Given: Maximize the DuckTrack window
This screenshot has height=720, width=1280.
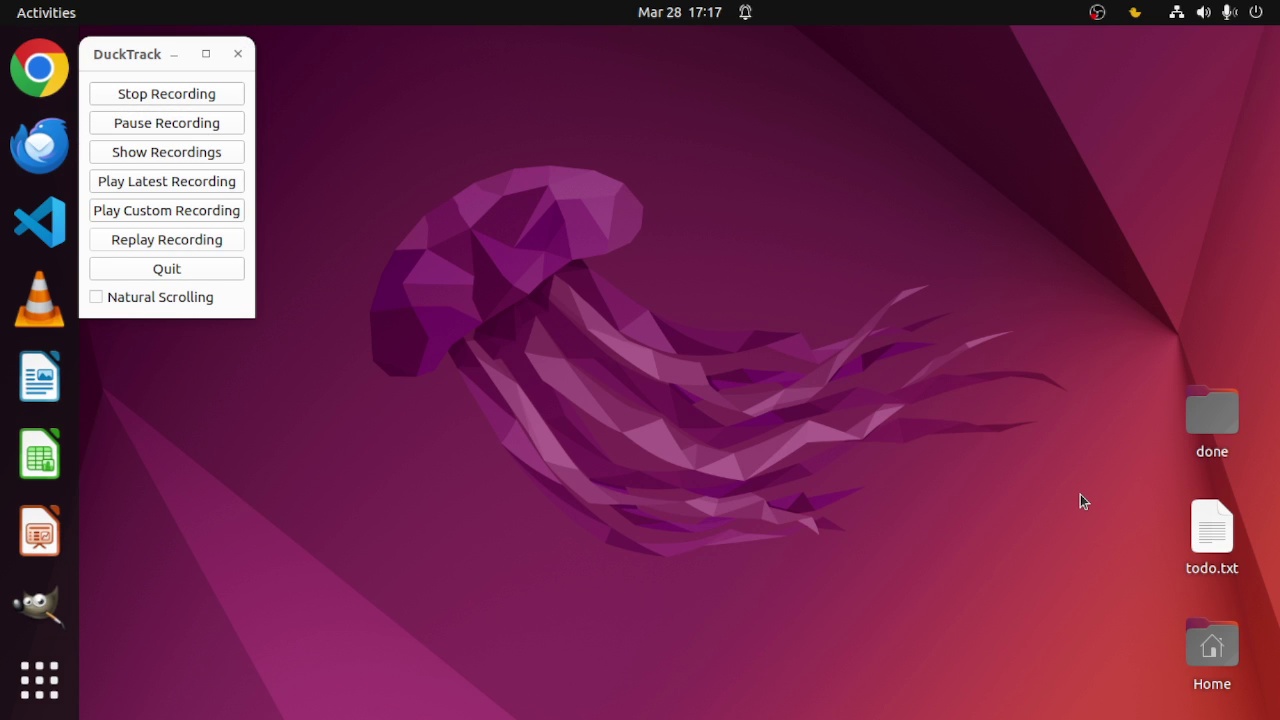Looking at the screenshot, I should pyautogui.click(x=206, y=54).
